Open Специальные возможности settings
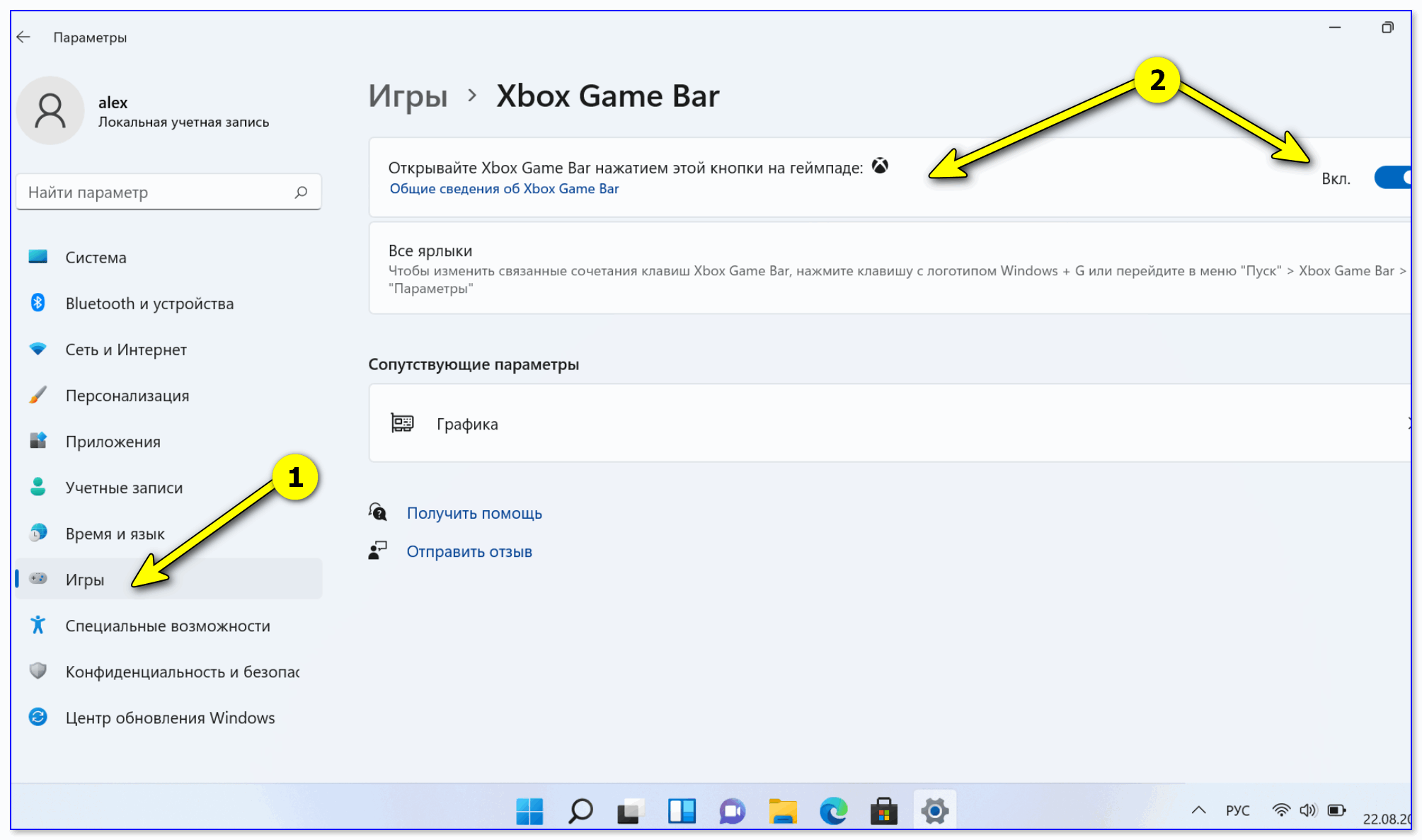1422x840 pixels. (168, 626)
